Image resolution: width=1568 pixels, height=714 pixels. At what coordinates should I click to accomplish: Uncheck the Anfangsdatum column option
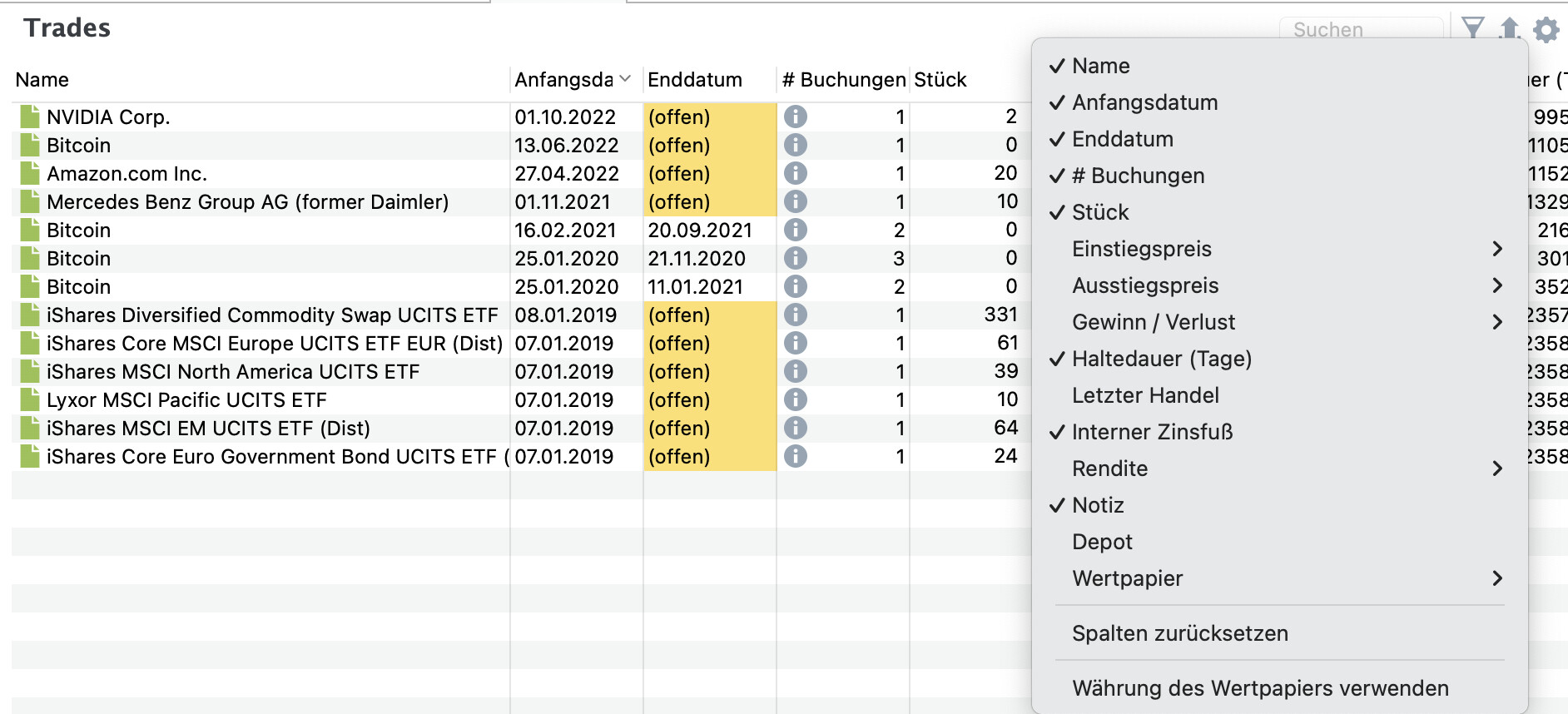[1279, 102]
